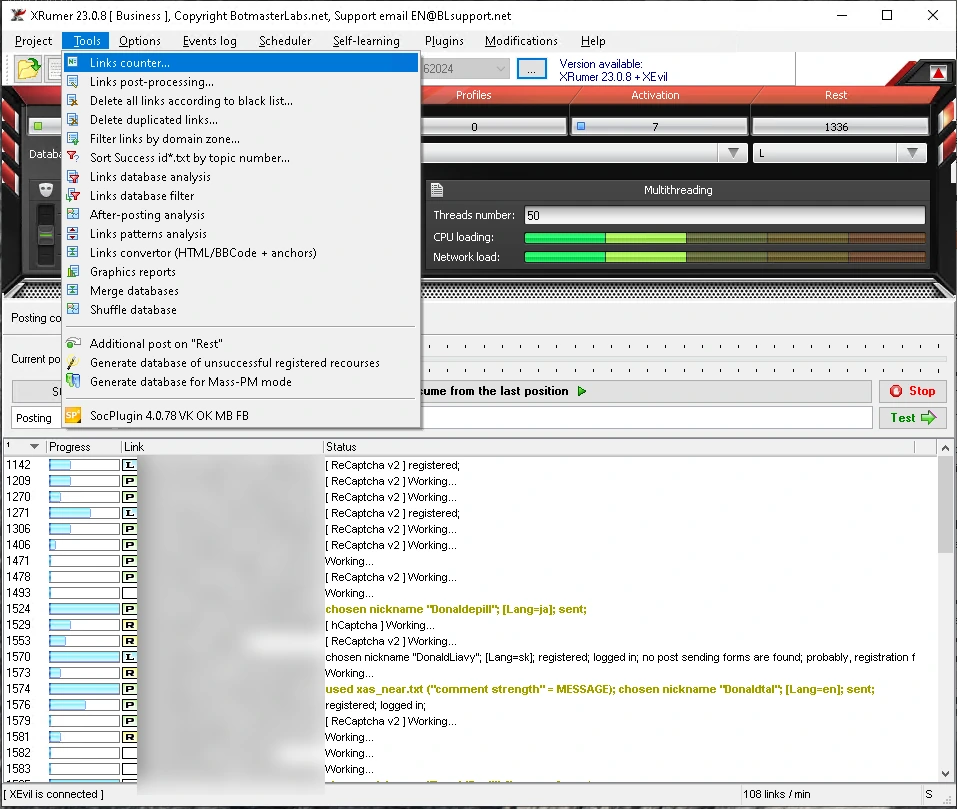Expand the L dropdown under Rest
957x809 pixels.
[912, 153]
